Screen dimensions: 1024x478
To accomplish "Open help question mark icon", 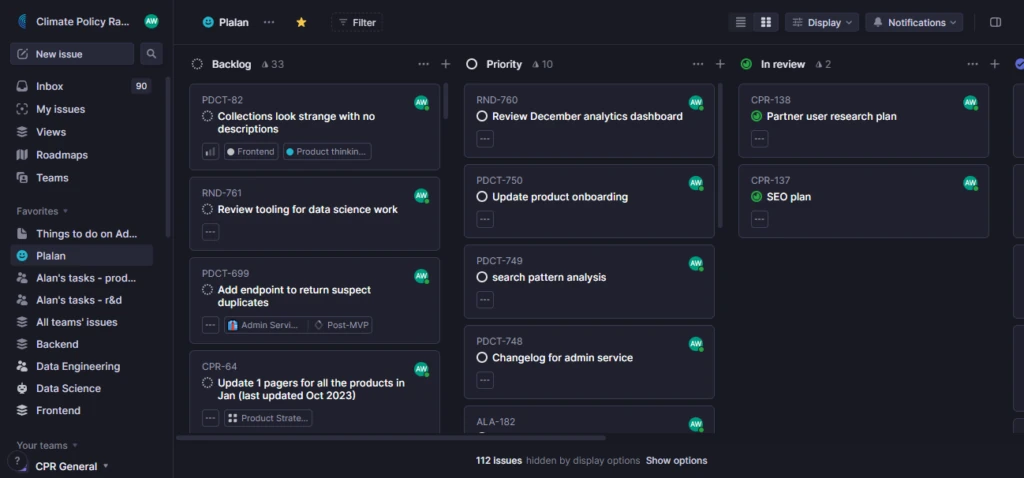I will 17,461.
